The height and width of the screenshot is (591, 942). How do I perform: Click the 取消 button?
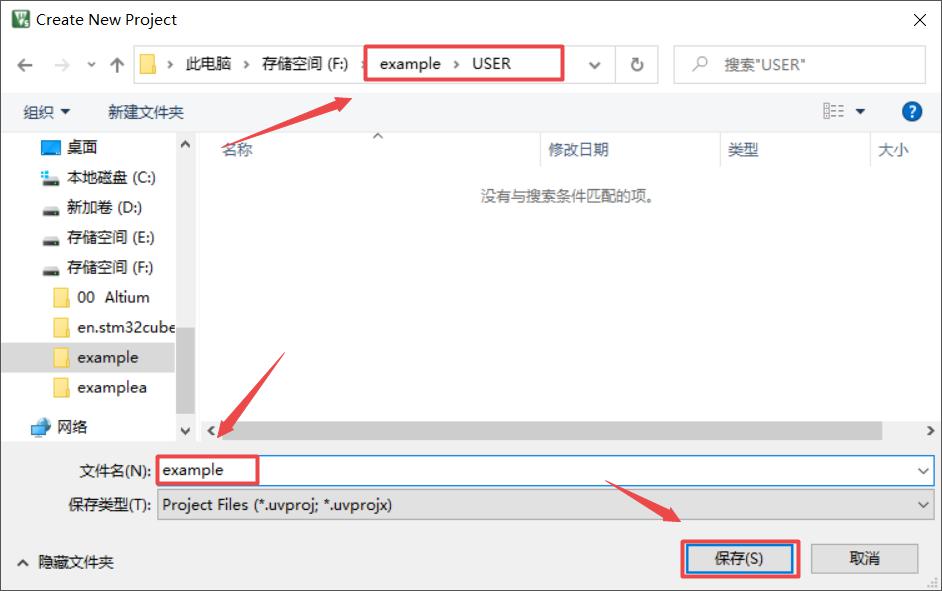[x=865, y=559]
